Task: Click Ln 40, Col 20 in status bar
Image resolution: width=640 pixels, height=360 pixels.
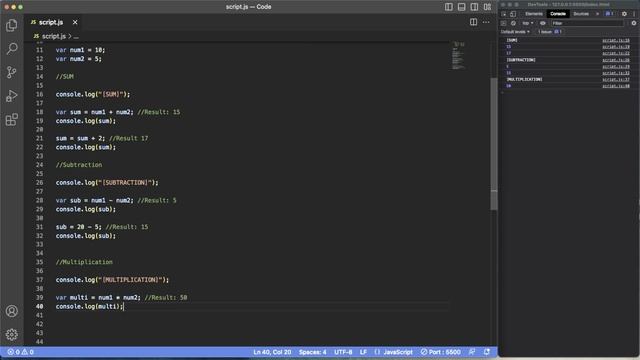Action: pos(272,352)
